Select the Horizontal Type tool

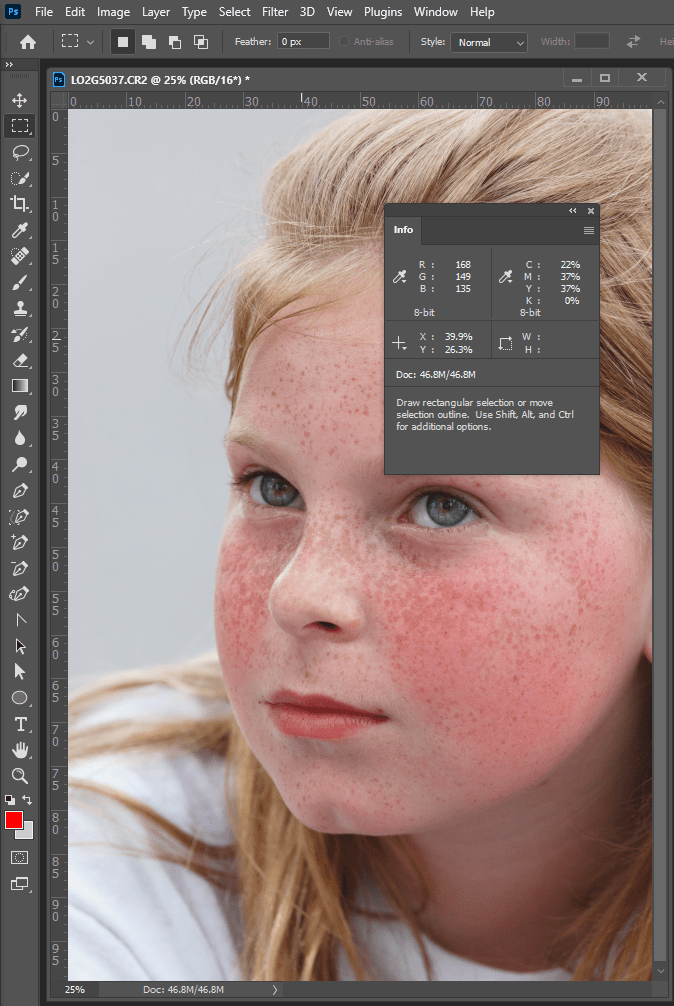[20, 724]
